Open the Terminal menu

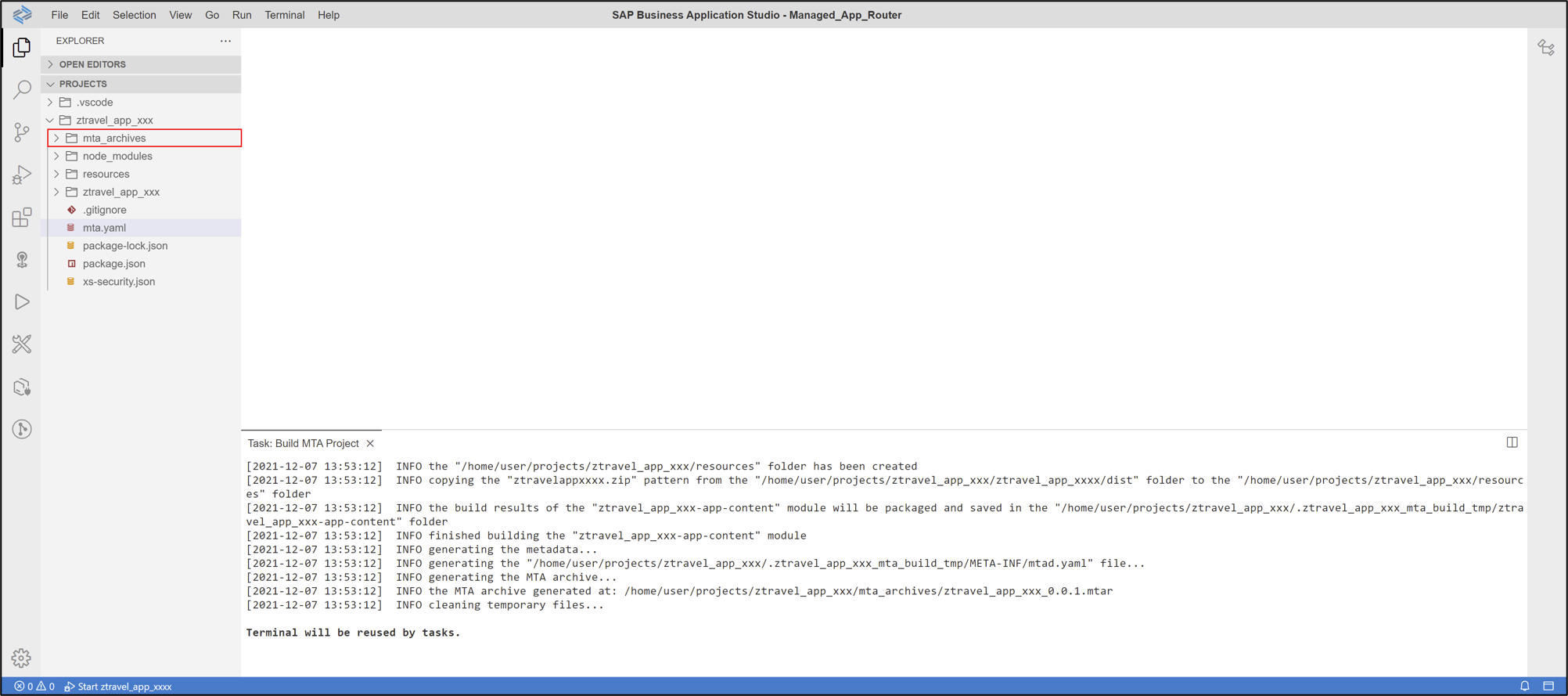[284, 15]
